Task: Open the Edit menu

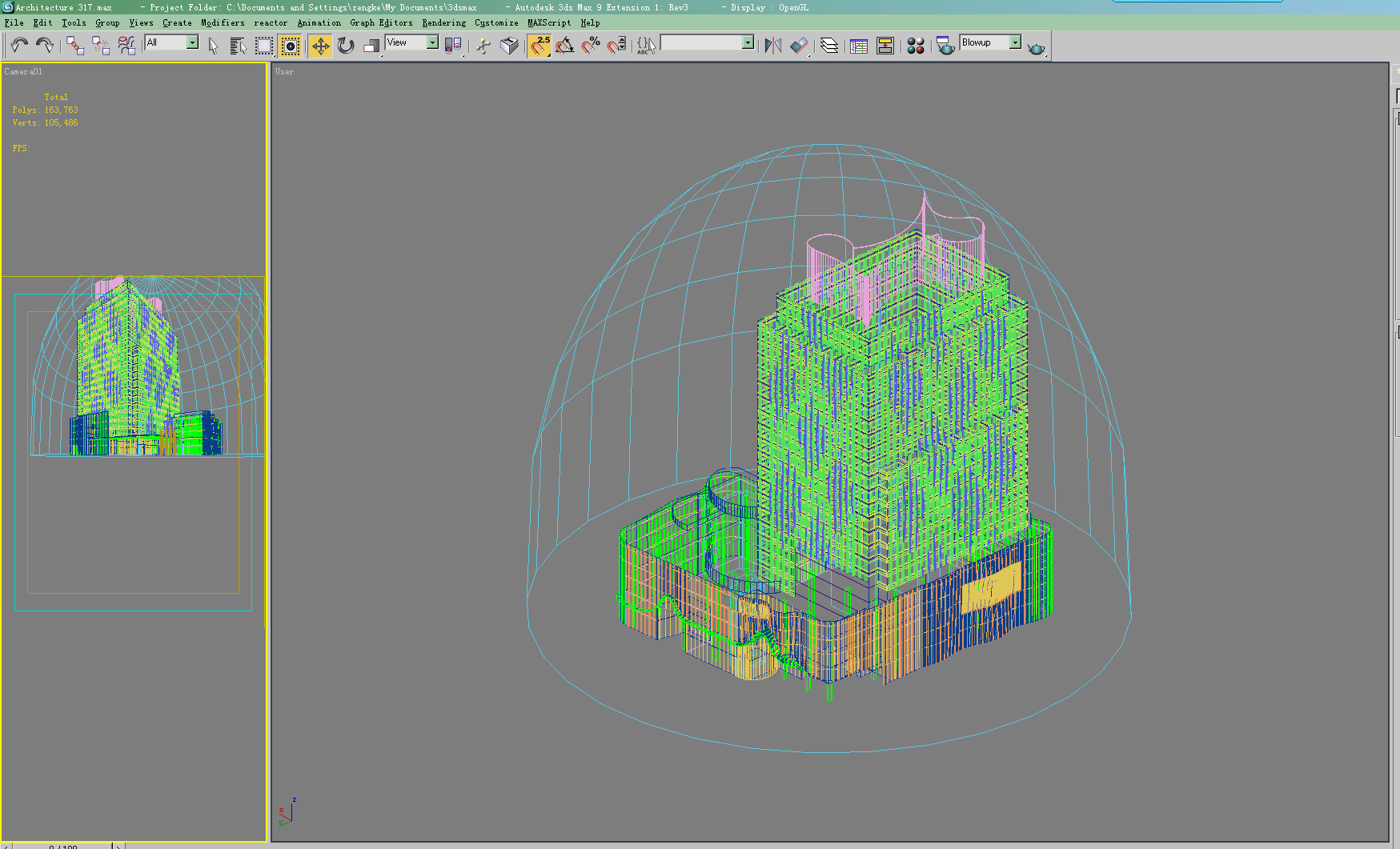Action: pyautogui.click(x=42, y=23)
